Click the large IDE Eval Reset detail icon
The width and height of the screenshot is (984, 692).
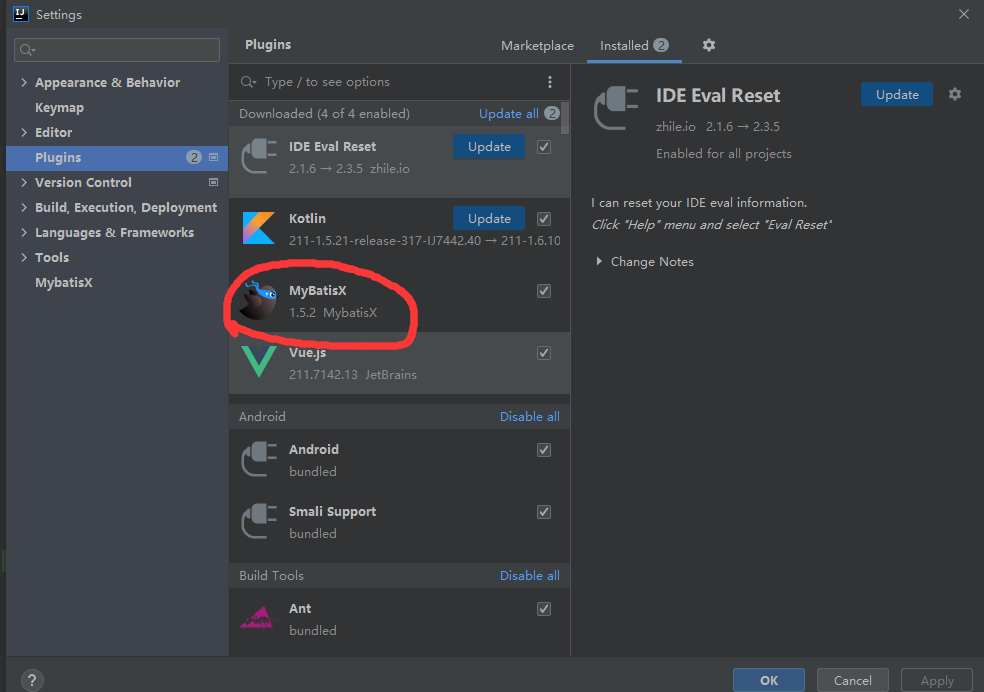[616, 109]
